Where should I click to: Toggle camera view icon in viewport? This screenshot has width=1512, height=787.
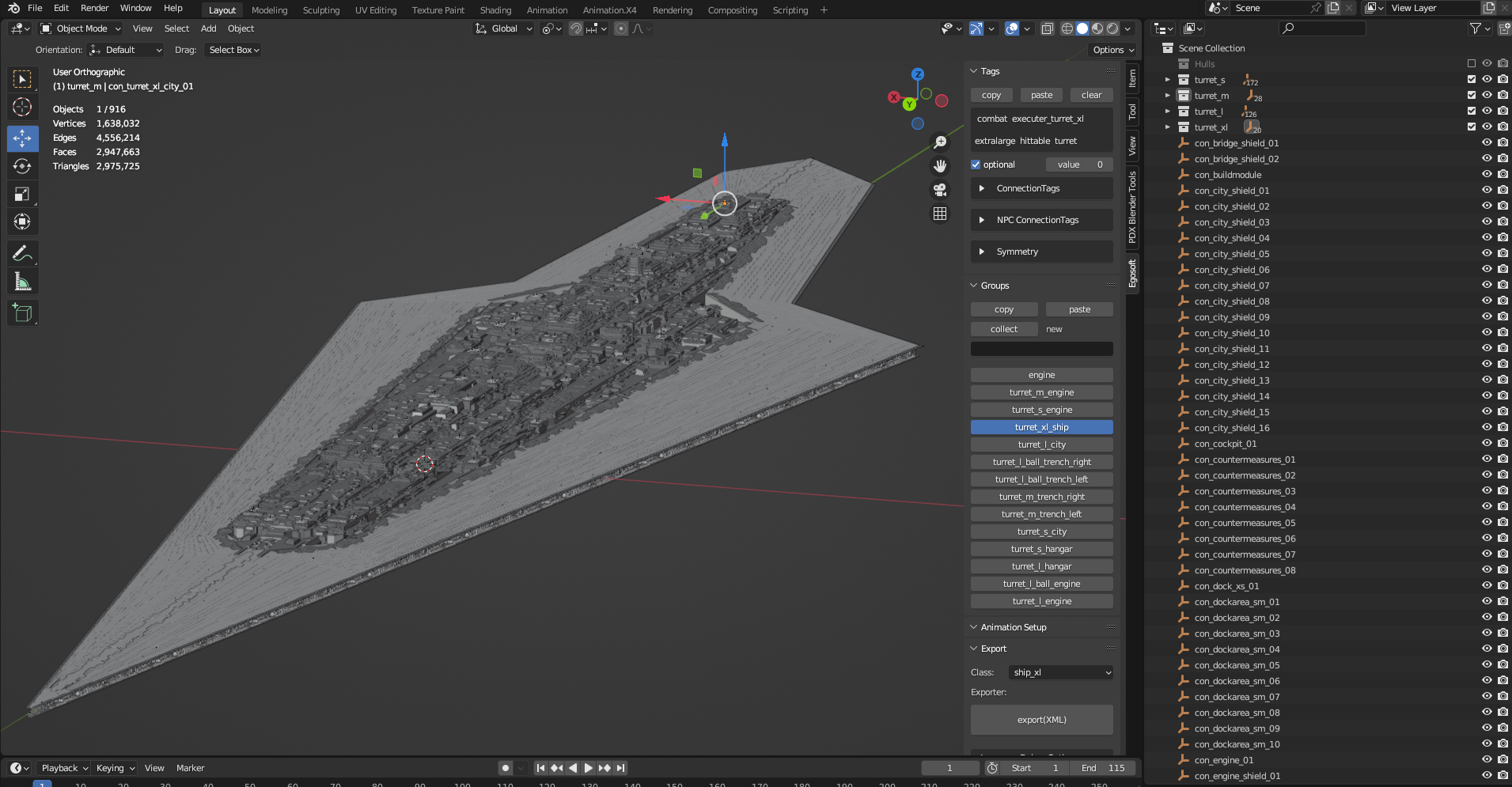pyautogui.click(x=940, y=190)
